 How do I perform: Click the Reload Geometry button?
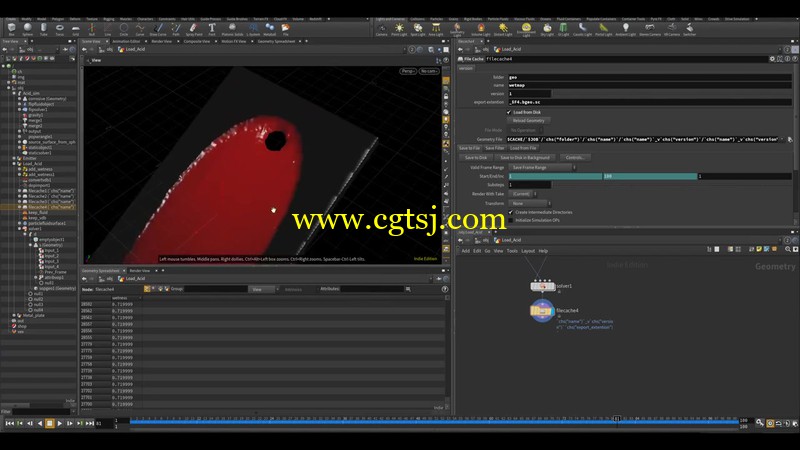point(529,121)
